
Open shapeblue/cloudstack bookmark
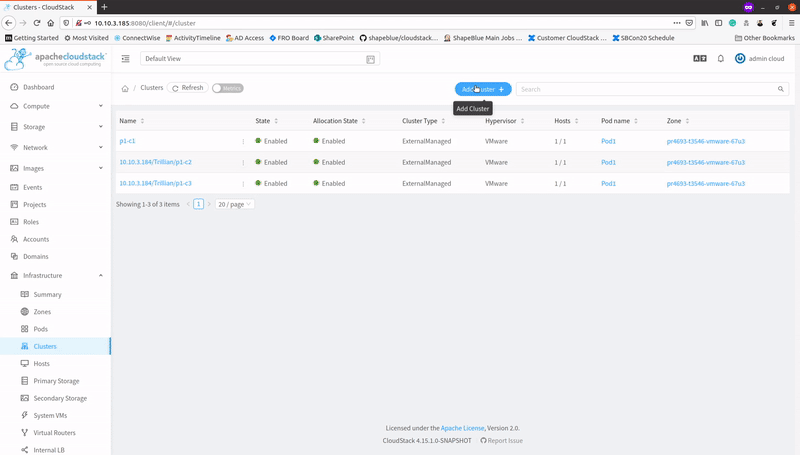[398, 38]
